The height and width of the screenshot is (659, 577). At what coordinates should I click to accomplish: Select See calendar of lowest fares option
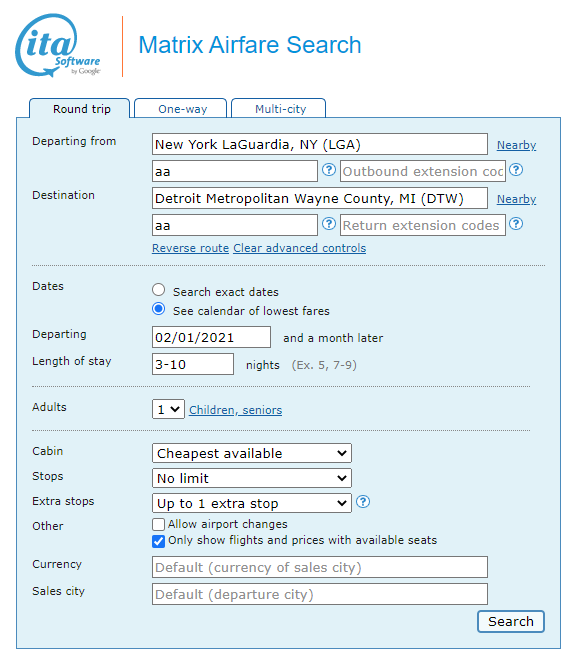pos(158,309)
